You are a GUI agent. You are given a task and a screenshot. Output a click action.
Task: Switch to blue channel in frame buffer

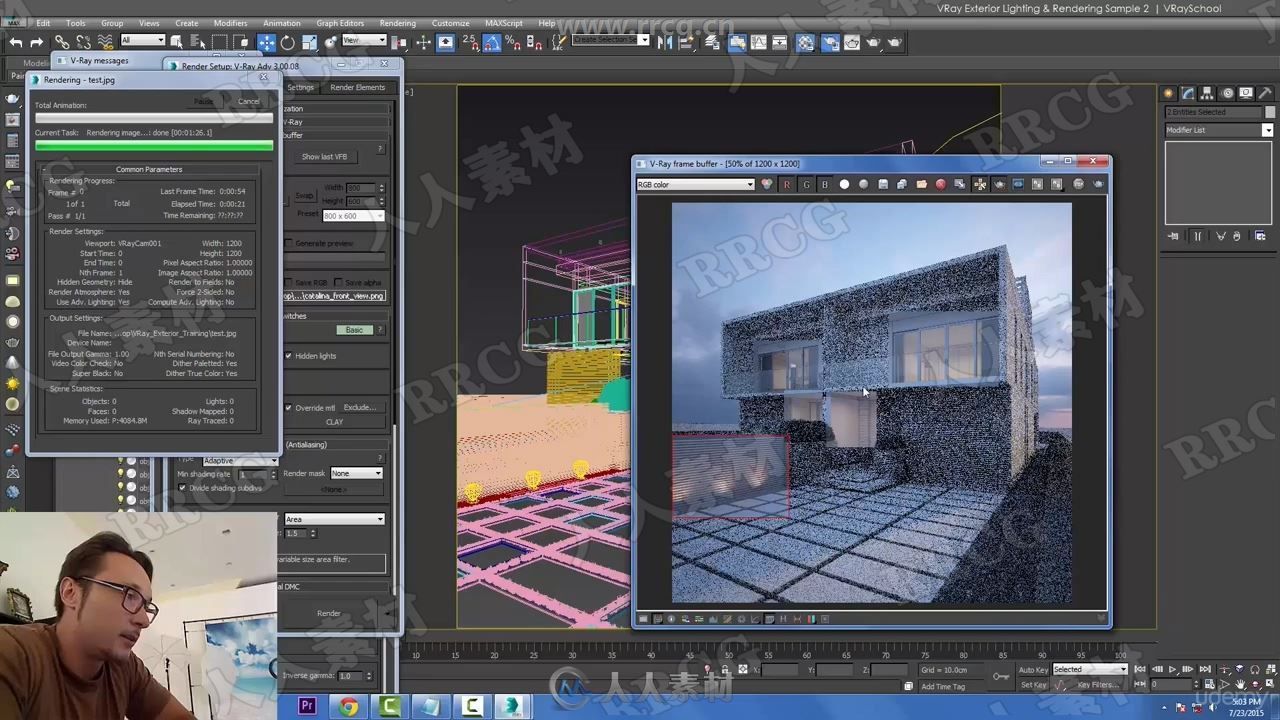824,184
